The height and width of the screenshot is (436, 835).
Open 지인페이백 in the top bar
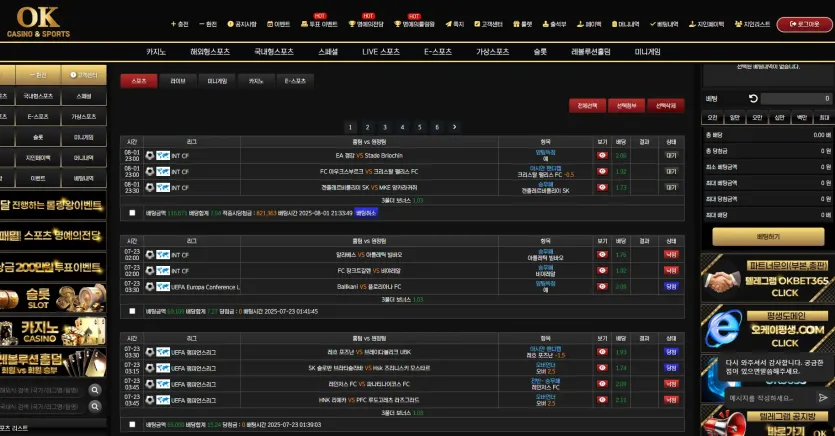coord(706,24)
